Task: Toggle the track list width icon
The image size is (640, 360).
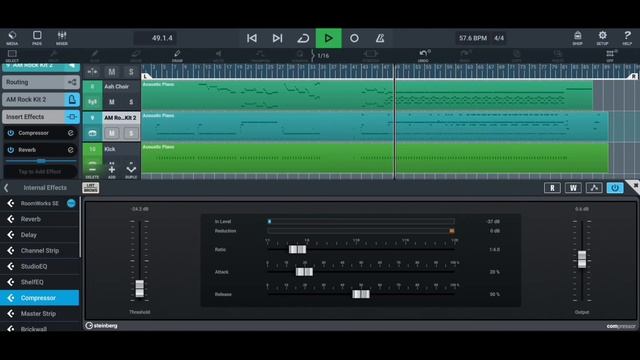Action: click(x=93, y=72)
